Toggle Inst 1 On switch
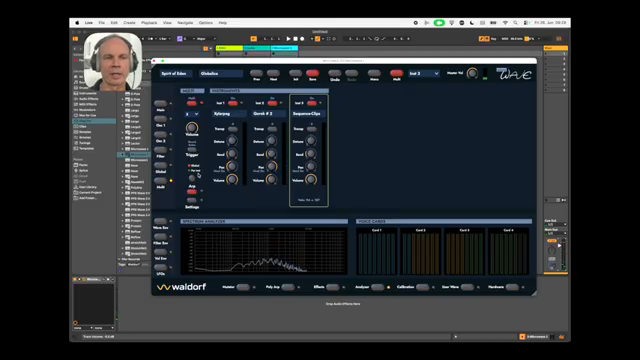This screenshot has width=640, height=360. pyautogui.click(x=233, y=103)
